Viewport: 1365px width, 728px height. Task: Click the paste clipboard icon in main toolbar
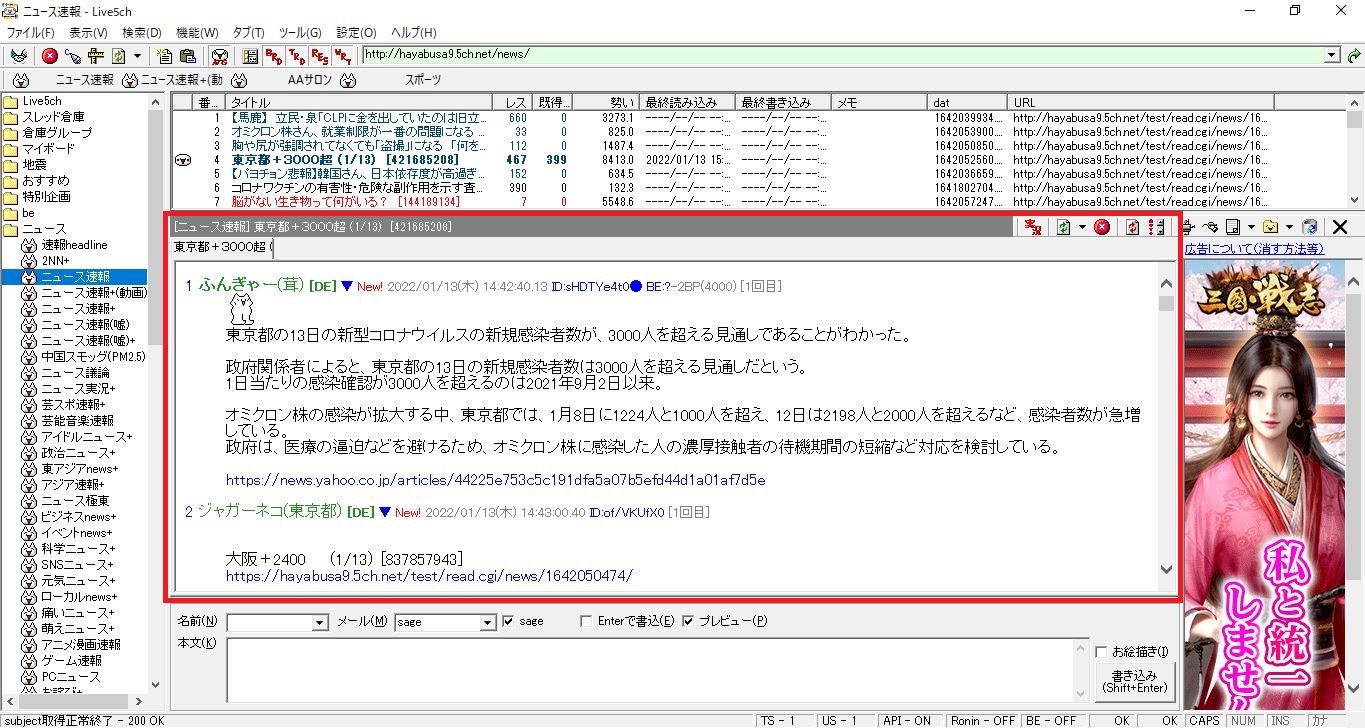point(188,56)
